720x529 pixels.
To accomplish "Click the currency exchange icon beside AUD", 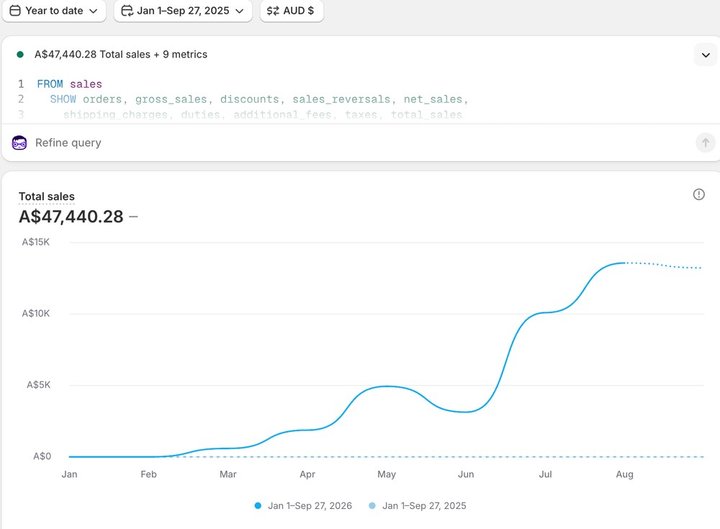I will click(273, 11).
